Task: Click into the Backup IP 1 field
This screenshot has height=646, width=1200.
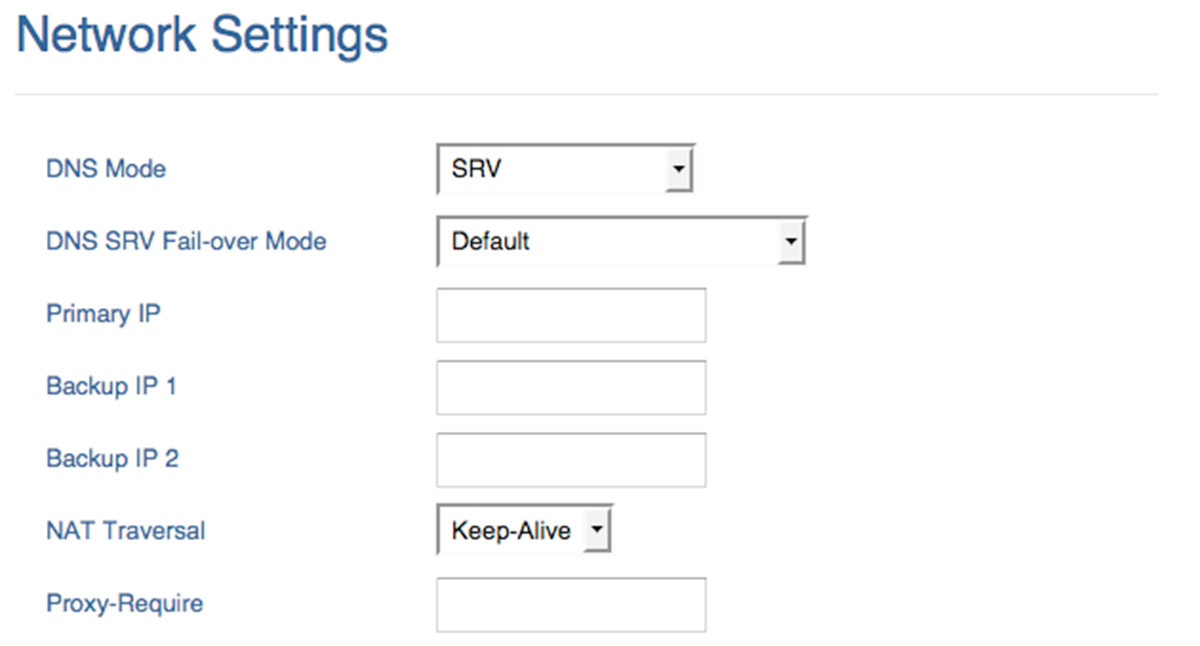Action: 571,387
